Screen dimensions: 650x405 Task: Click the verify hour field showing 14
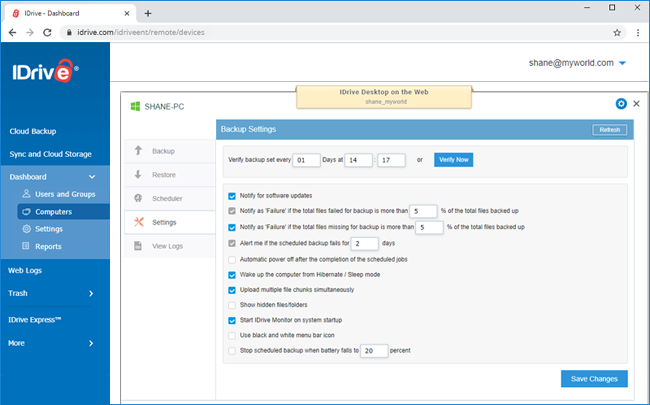359,160
